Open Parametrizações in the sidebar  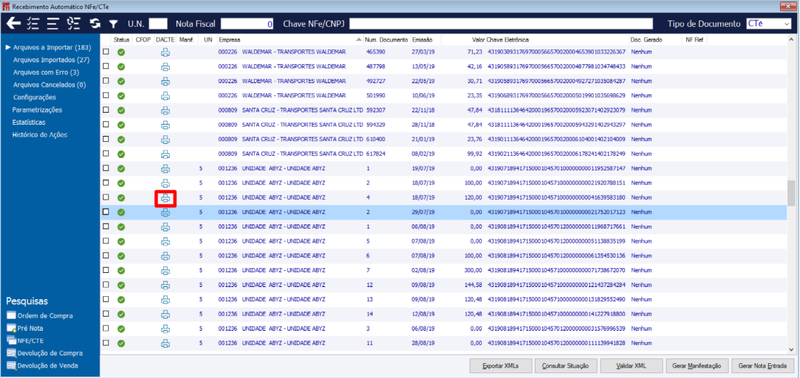pos(37,110)
